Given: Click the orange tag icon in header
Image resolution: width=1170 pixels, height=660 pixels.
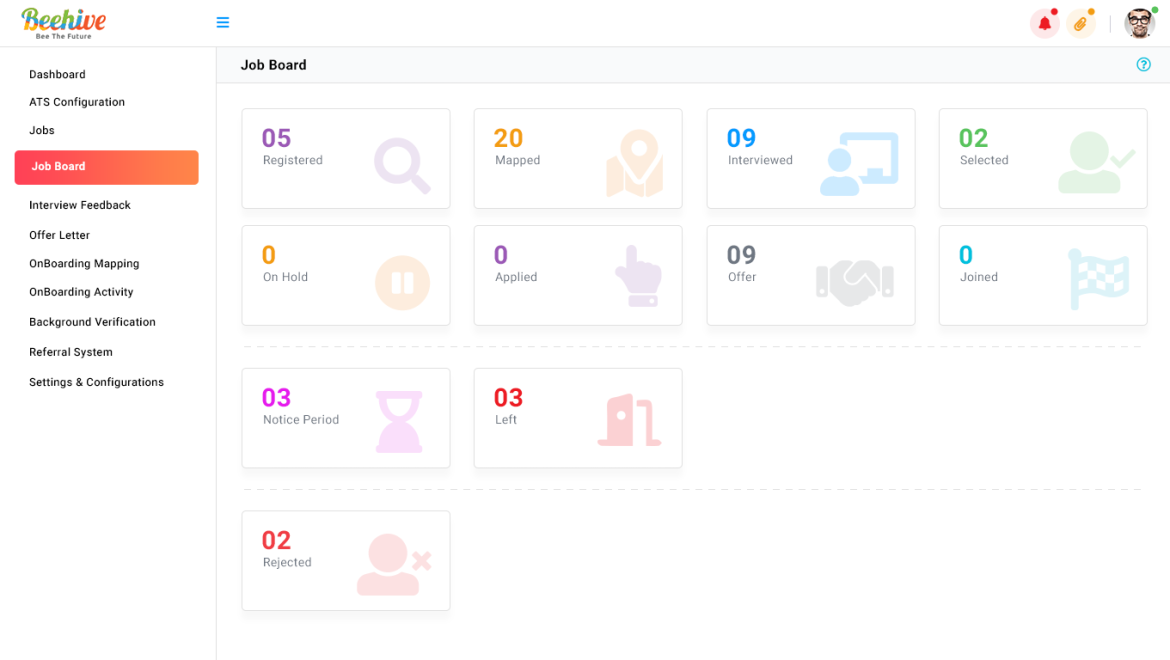Looking at the screenshot, I should 1080,24.
